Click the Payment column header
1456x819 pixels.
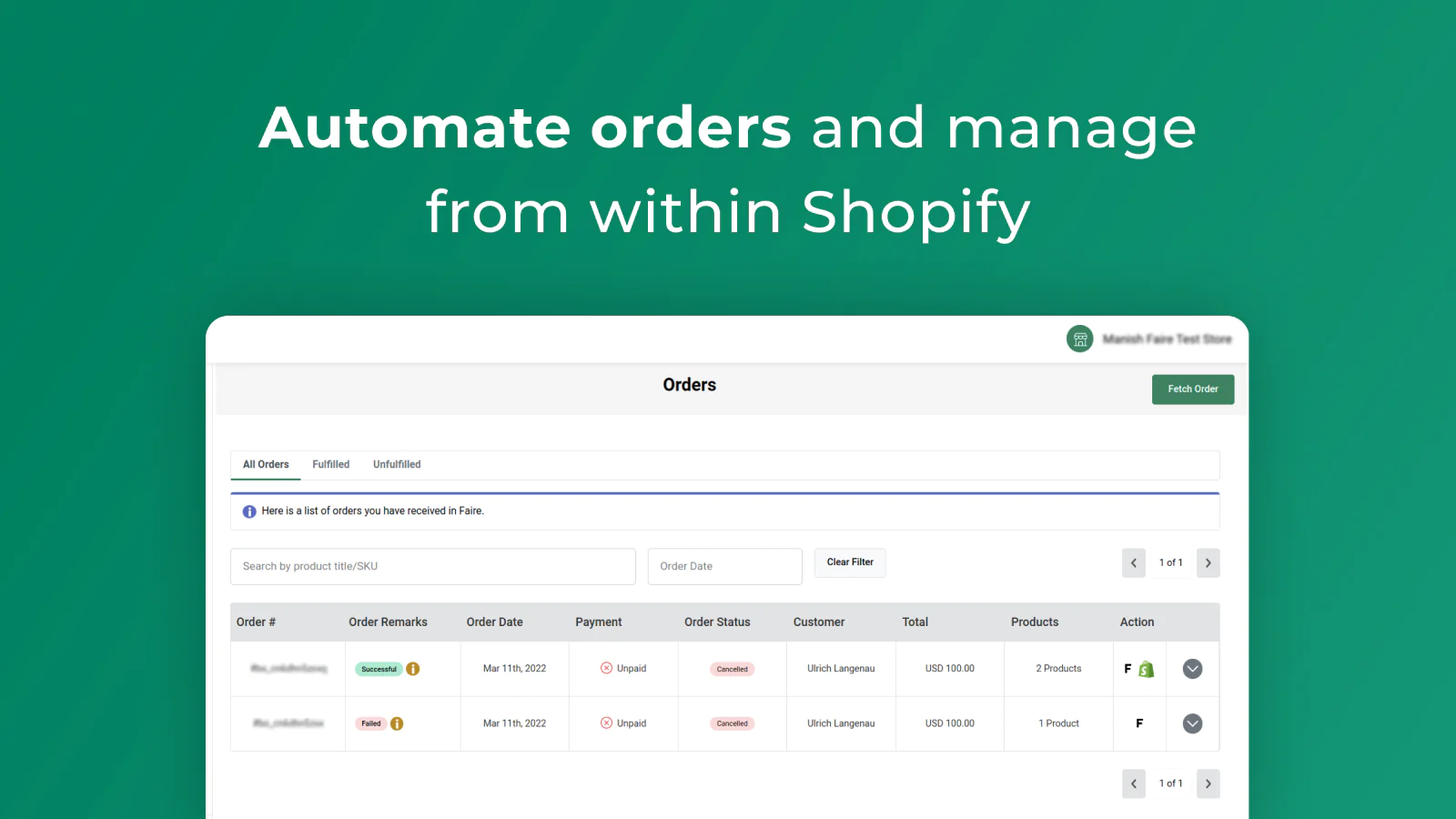(599, 622)
